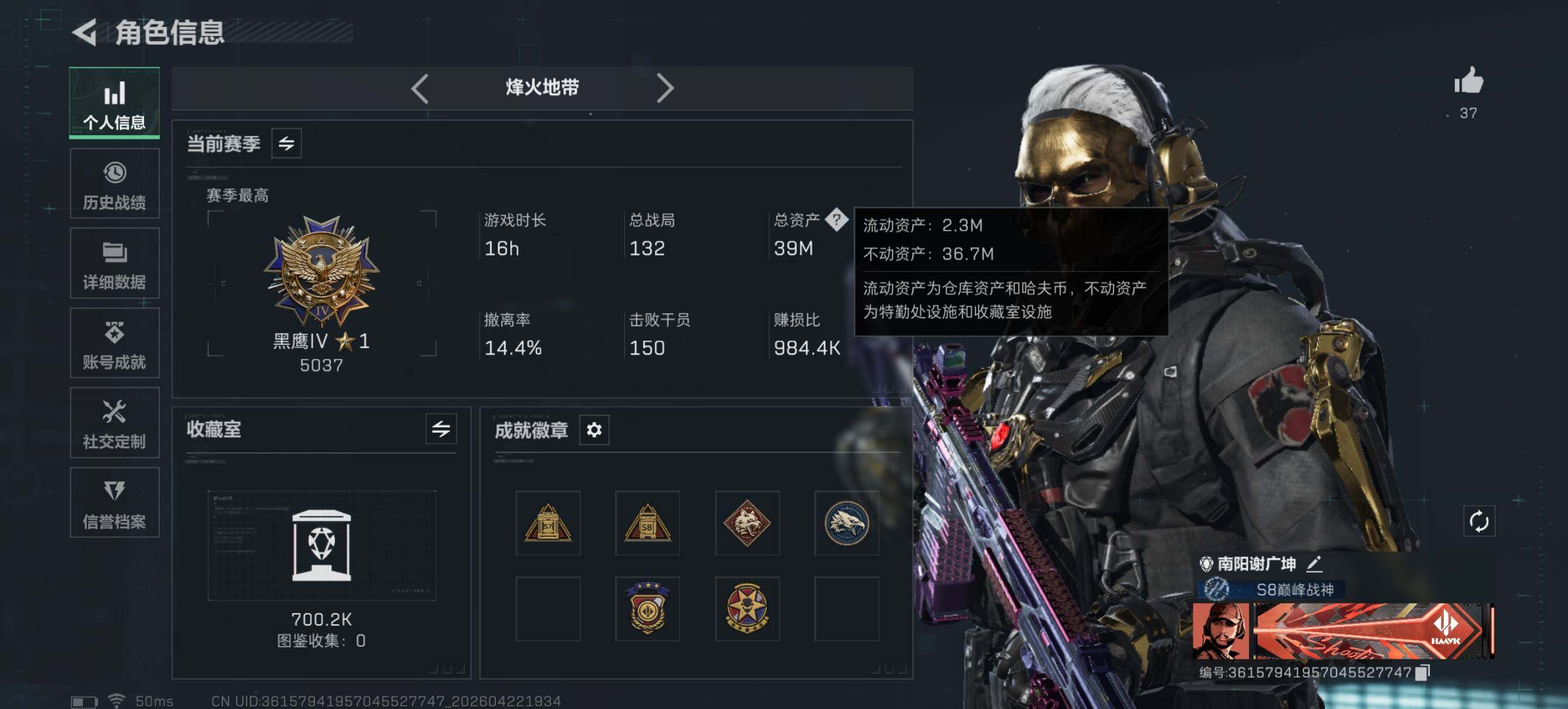The width and height of the screenshot is (1568, 709).
Task: Toggle the 收藏室 swap view button
Action: pyautogui.click(x=442, y=430)
